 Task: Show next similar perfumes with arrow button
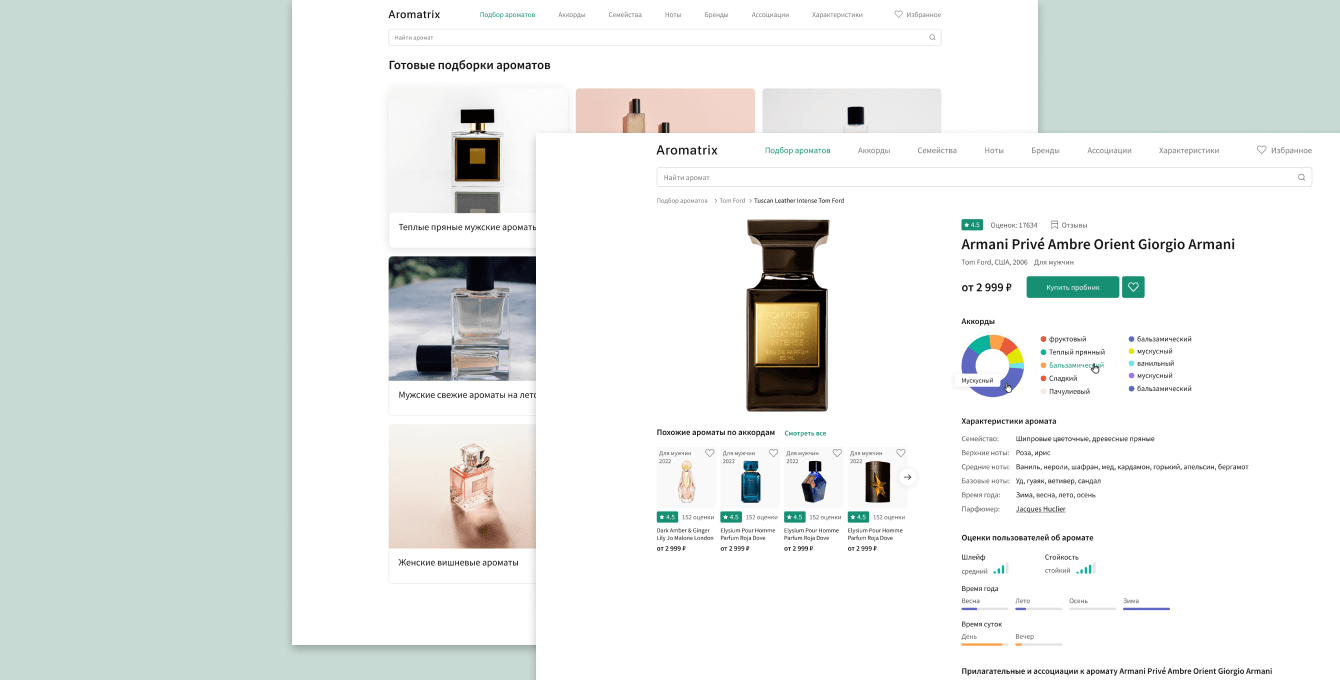(x=907, y=477)
